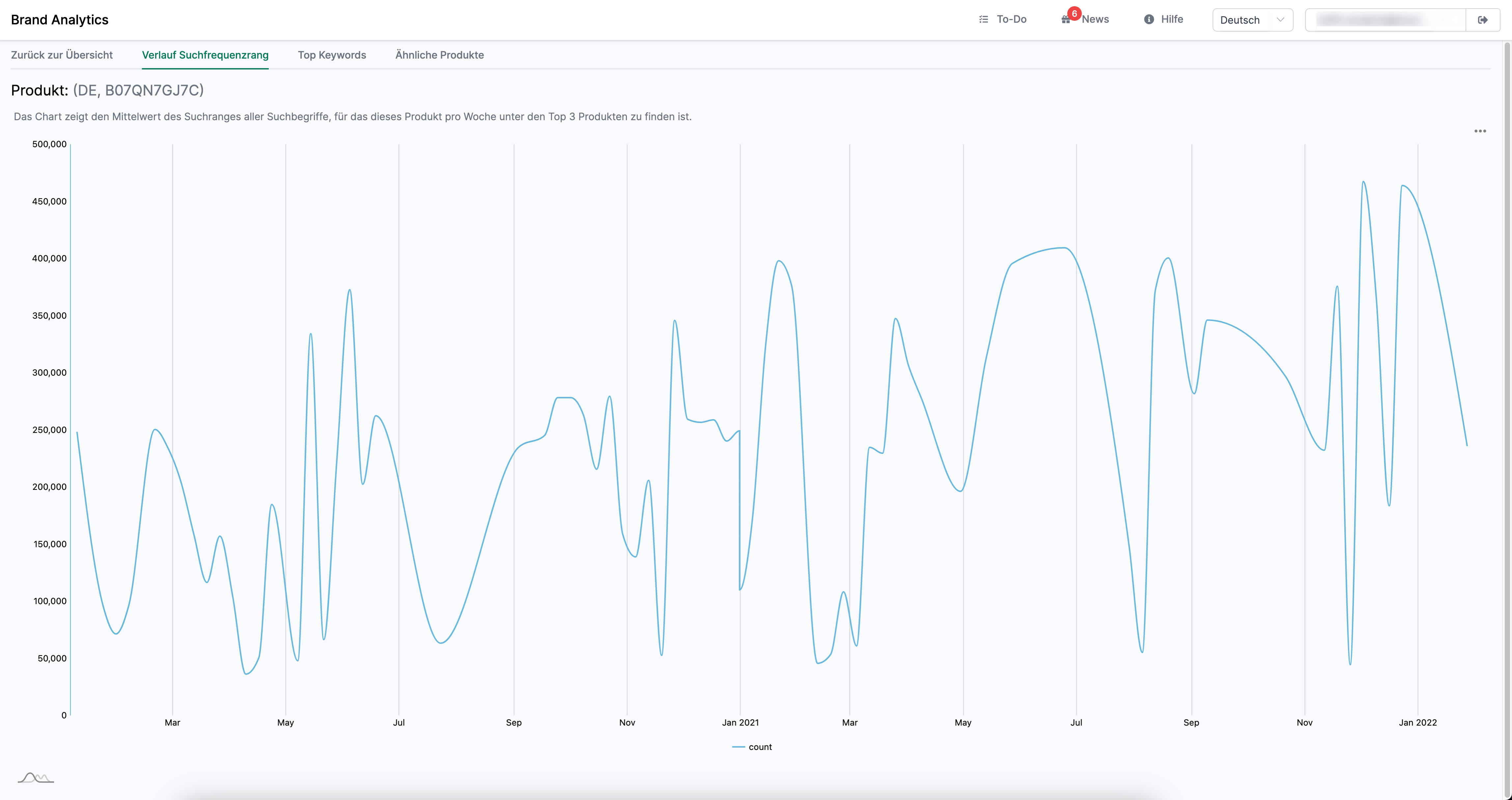Click the 400,000 y-axis value

pyautogui.click(x=49, y=259)
